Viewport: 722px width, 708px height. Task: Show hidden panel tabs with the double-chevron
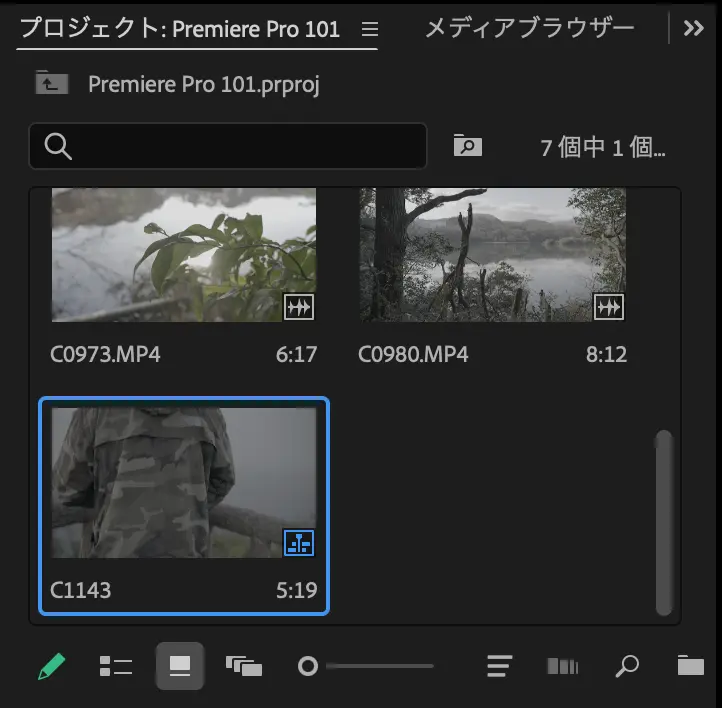point(693,29)
